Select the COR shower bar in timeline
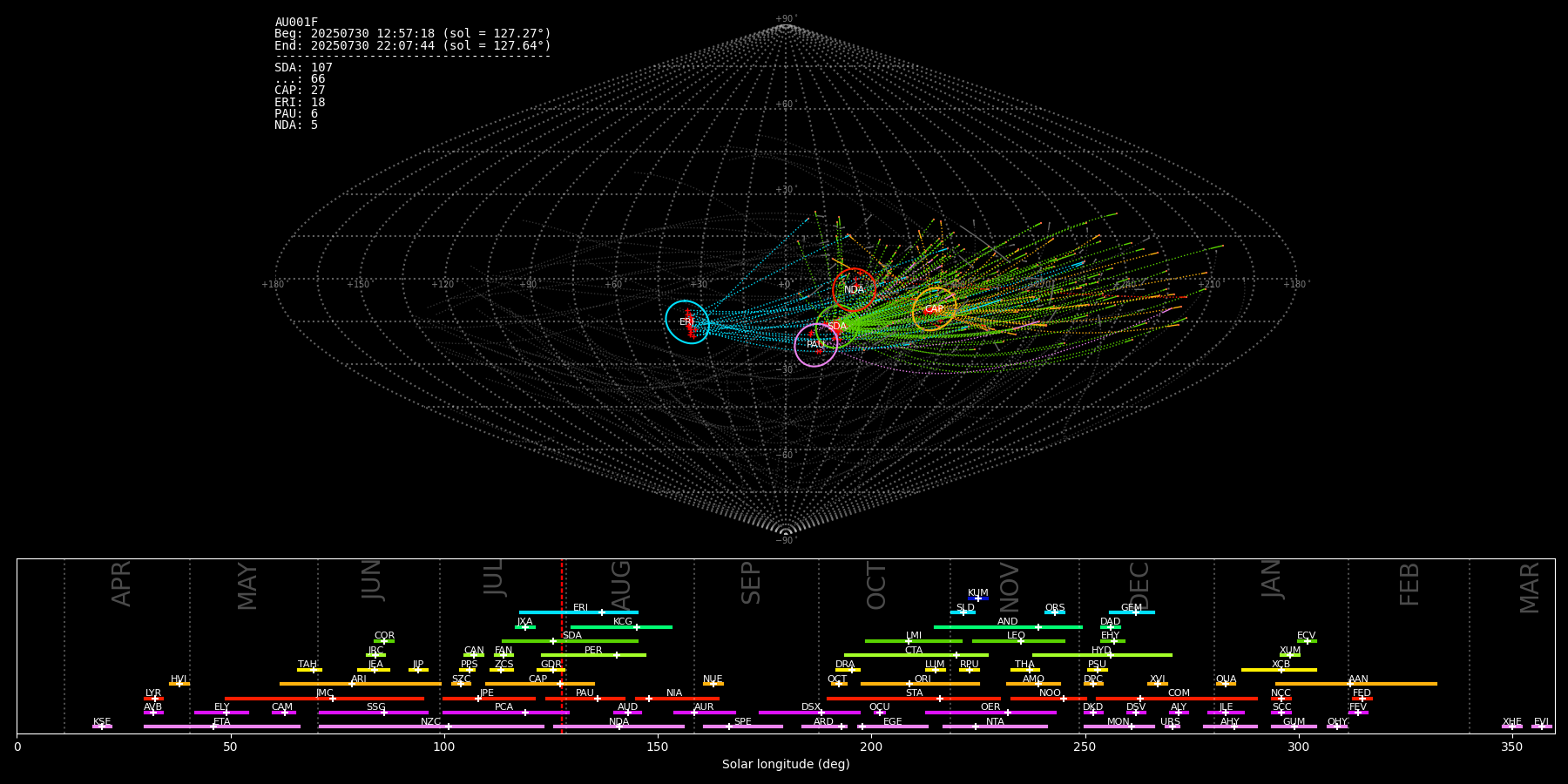The height and width of the screenshot is (784, 1568). (384, 641)
